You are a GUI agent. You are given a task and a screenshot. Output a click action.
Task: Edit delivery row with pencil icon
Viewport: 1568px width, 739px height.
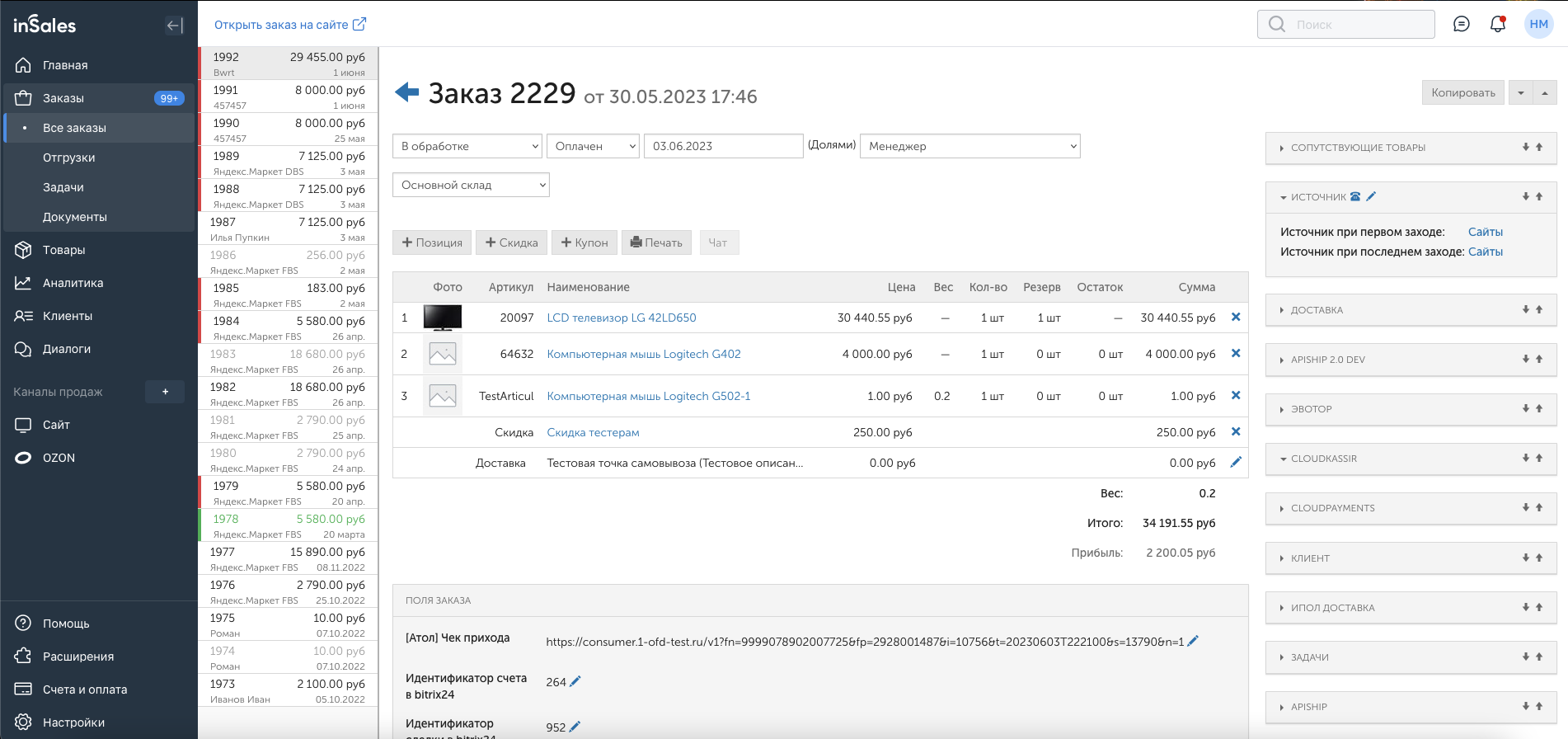[x=1236, y=462]
